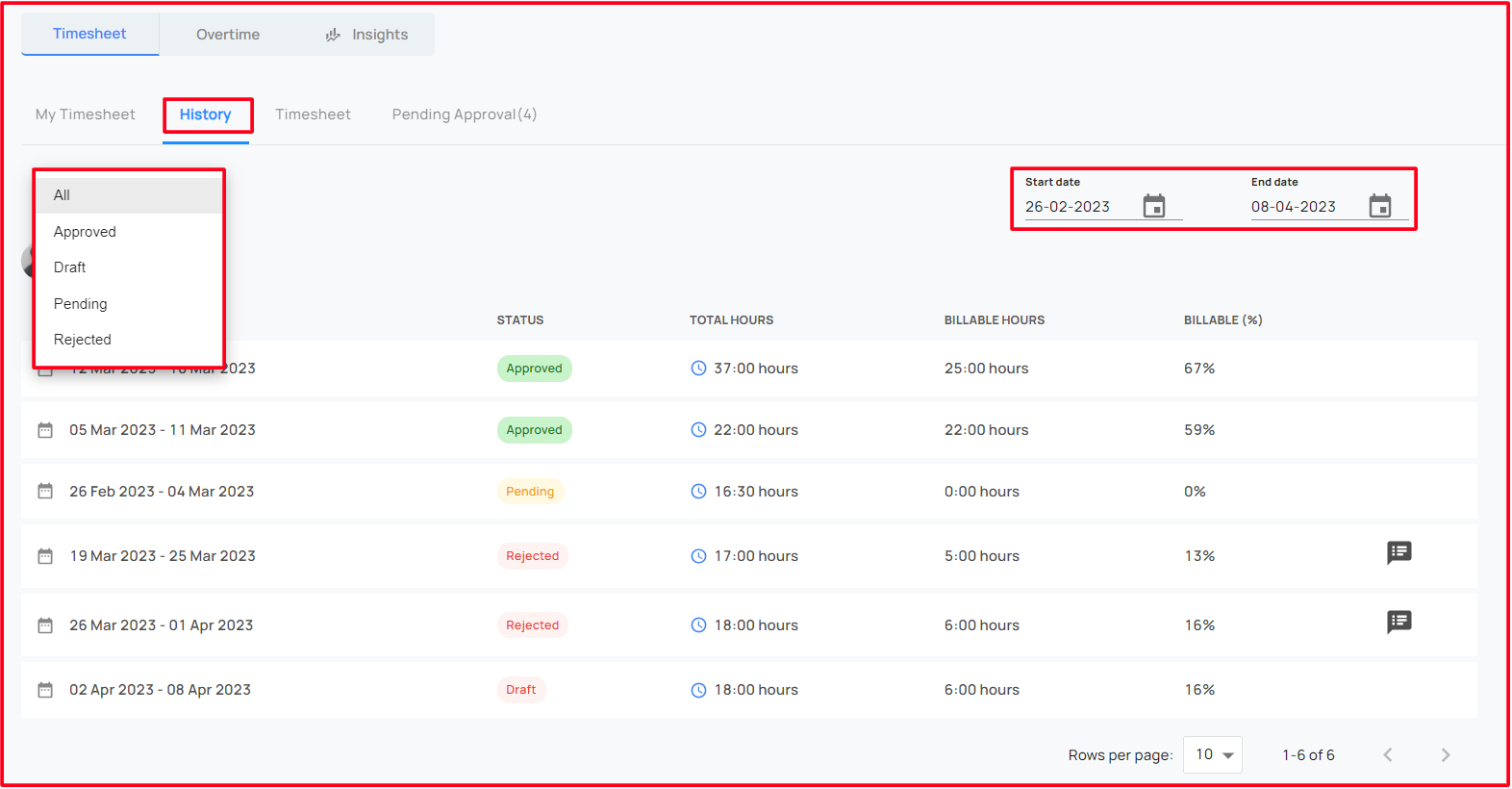Click clock icon next to 22:00 hours total
Viewport: 1512px width, 789px height.
[x=699, y=430]
